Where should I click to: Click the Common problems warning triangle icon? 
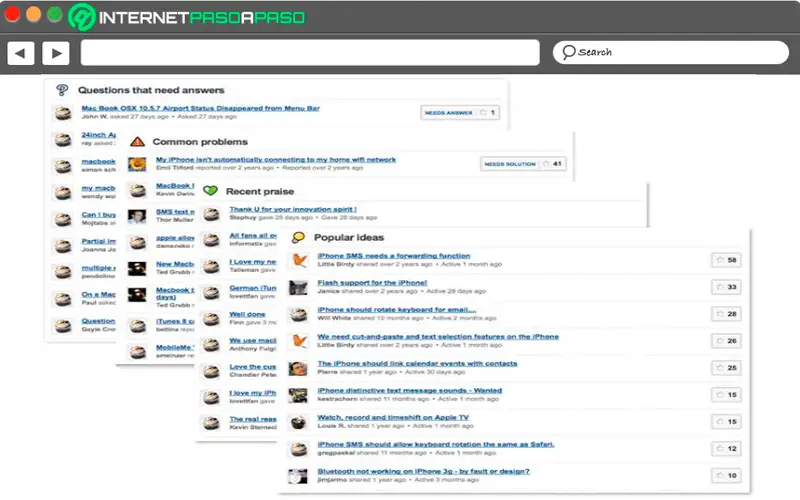pos(137,141)
